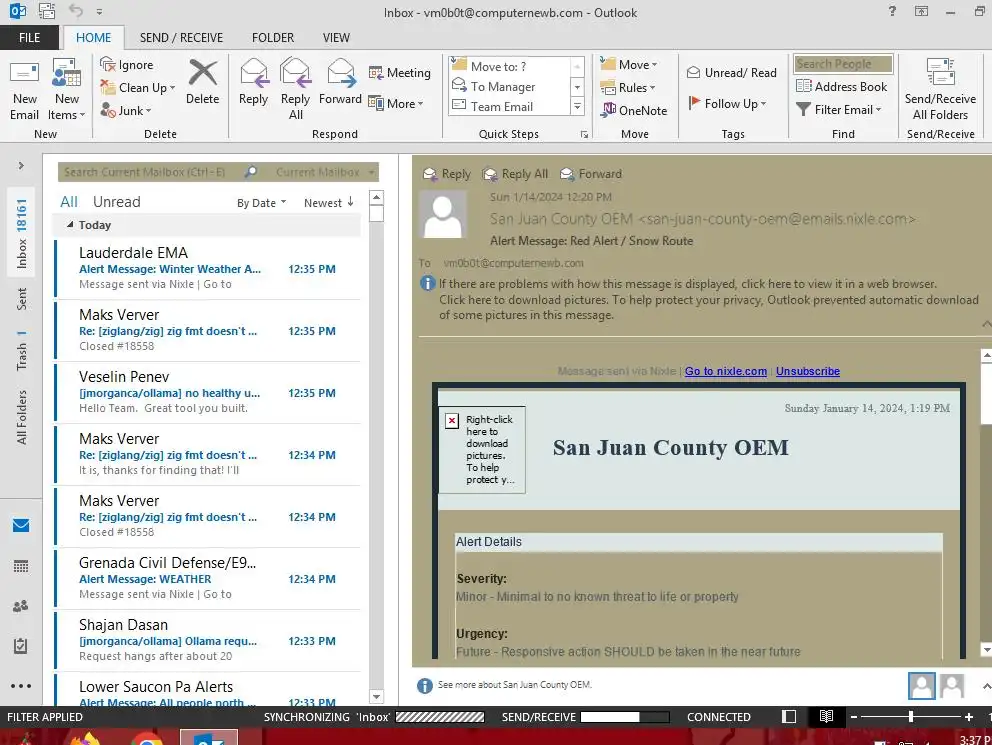Switch to Mail view icon
This screenshot has height=745, width=992.
(21, 526)
